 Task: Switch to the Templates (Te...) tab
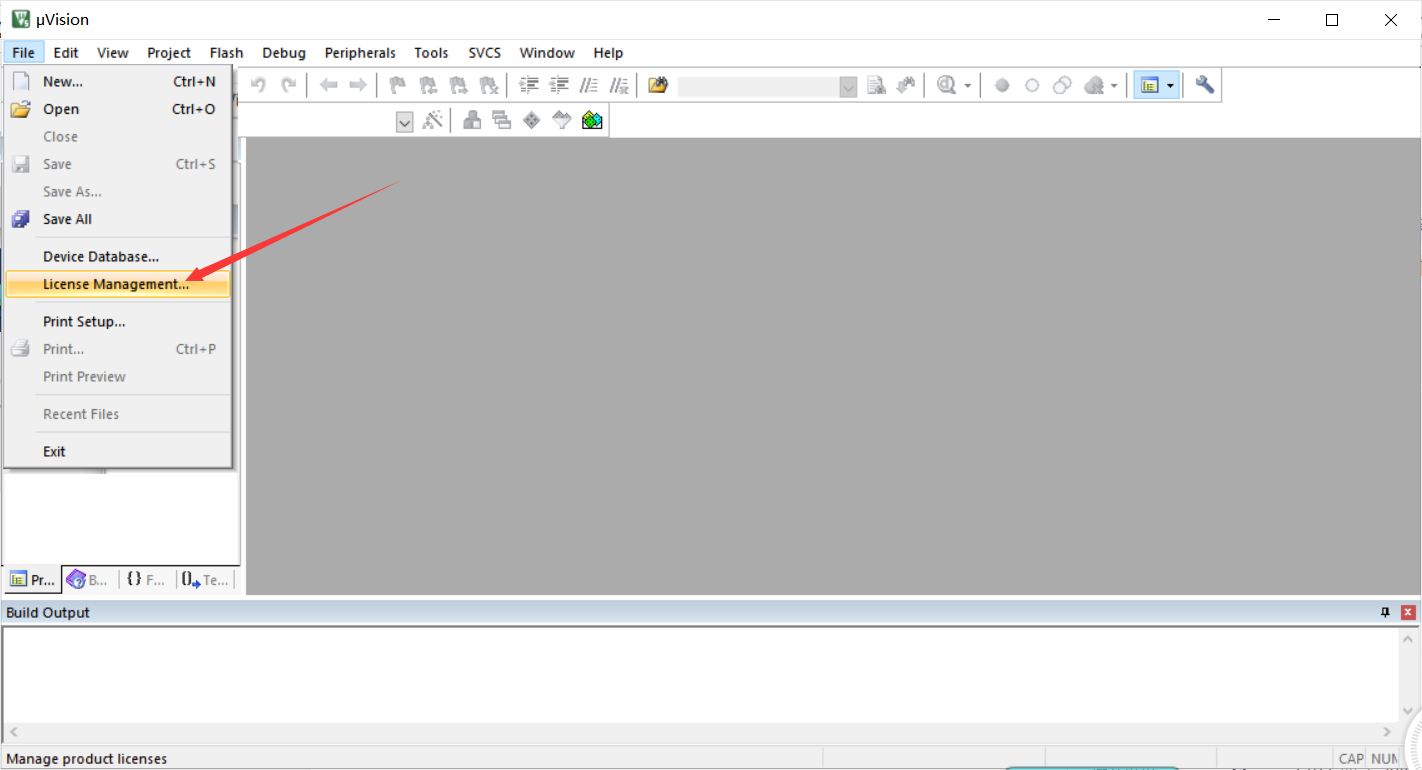[x=205, y=580]
